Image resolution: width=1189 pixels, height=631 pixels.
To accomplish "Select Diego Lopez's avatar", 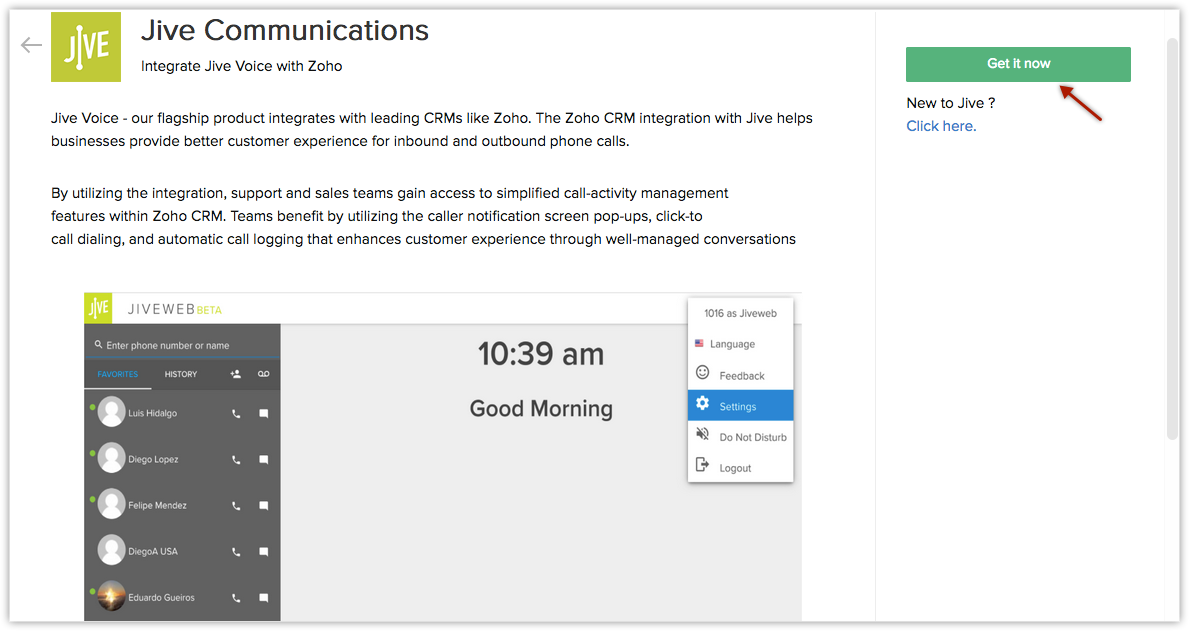I will 111,458.
